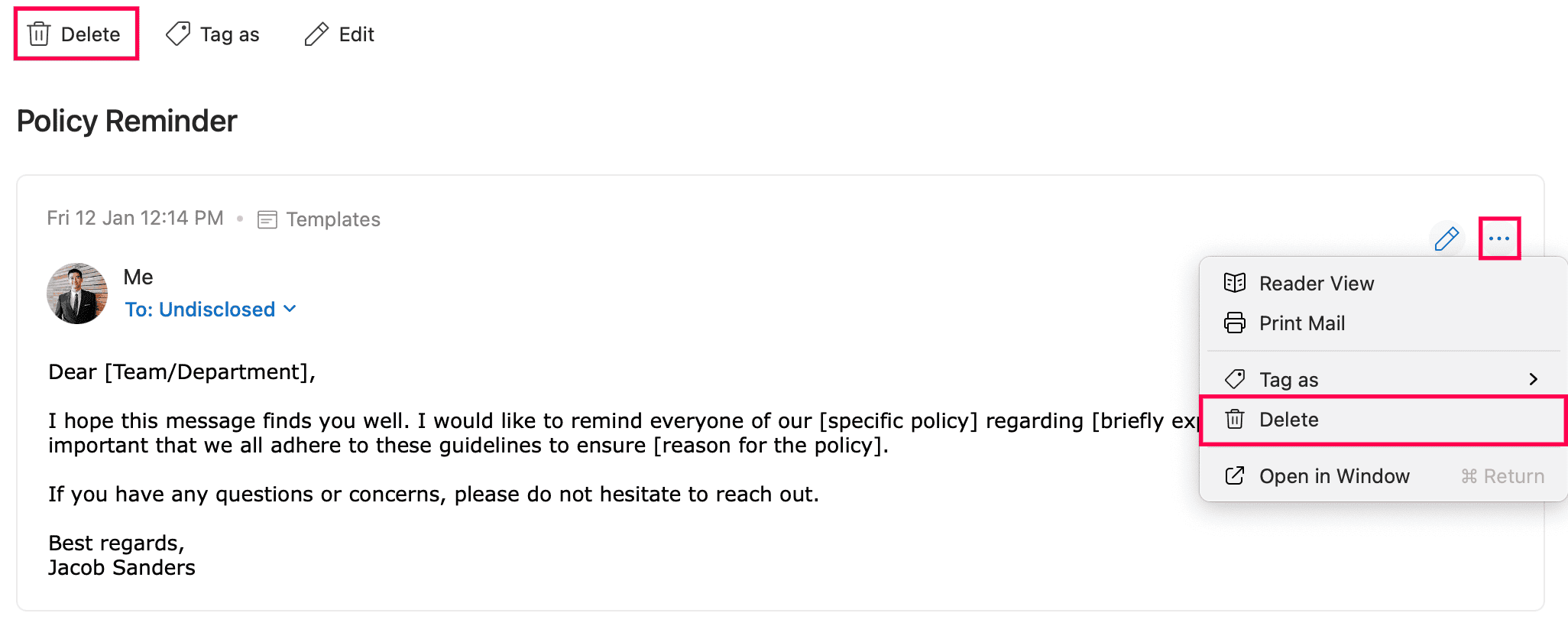The height and width of the screenshot is (639, 1568).
Task: Click the Fri 12 Jan 12:14 PM timestamp
Action: 135,219
